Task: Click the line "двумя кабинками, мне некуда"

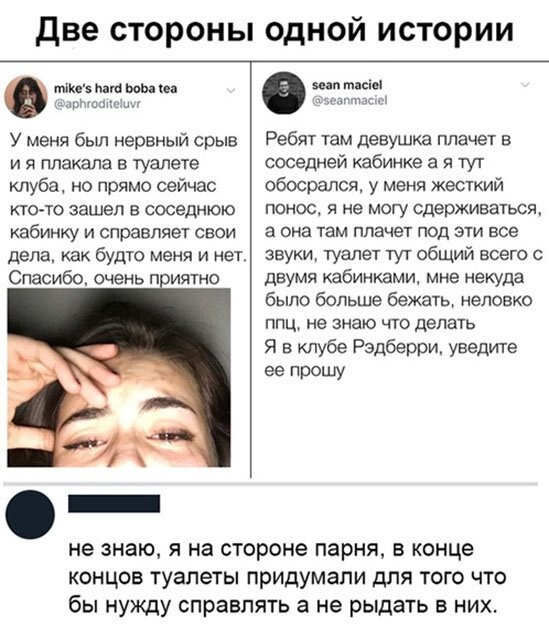Action: (x=395, y=277)
